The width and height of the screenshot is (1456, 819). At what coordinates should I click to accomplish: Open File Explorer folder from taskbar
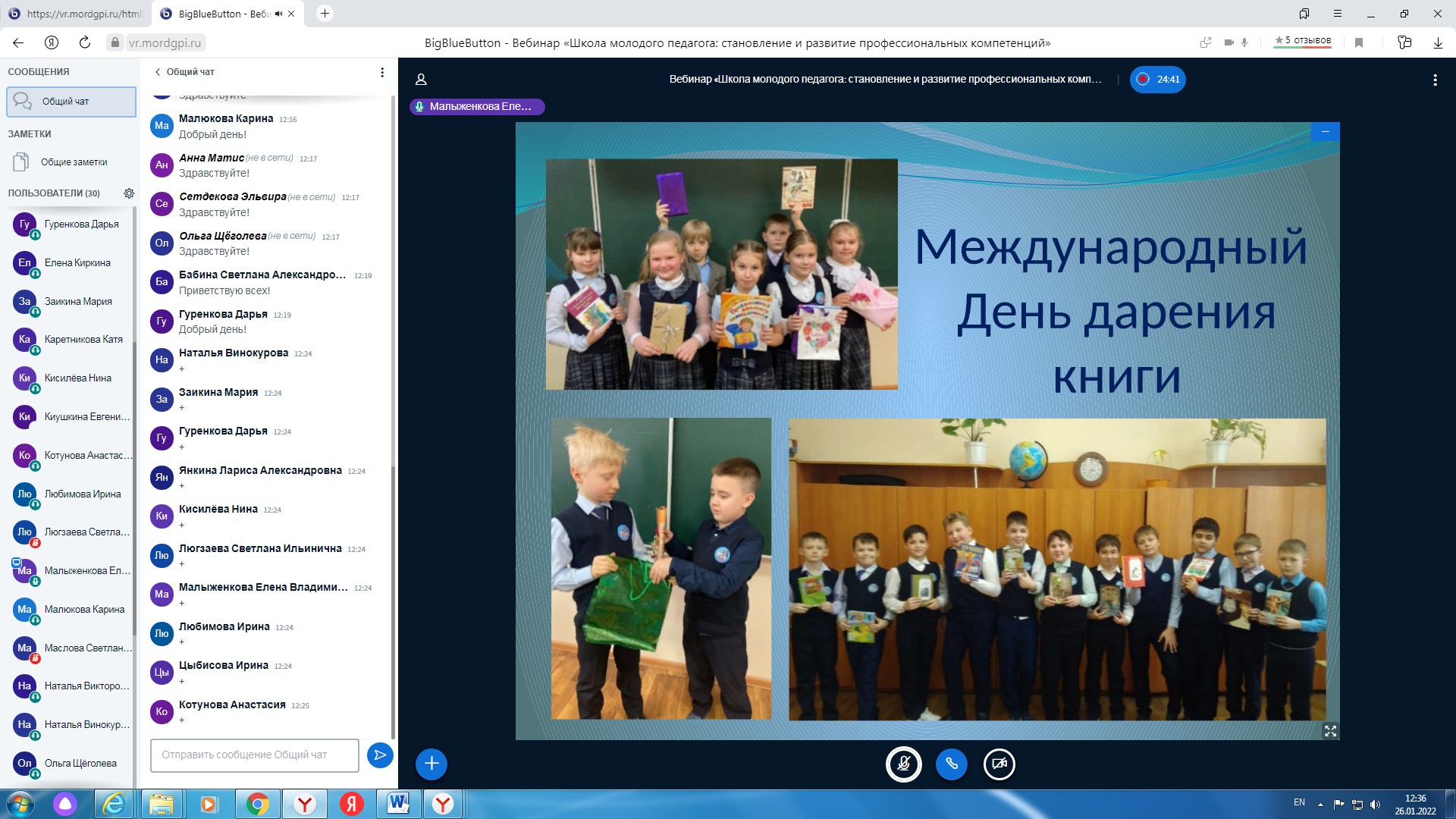[161, 804]
